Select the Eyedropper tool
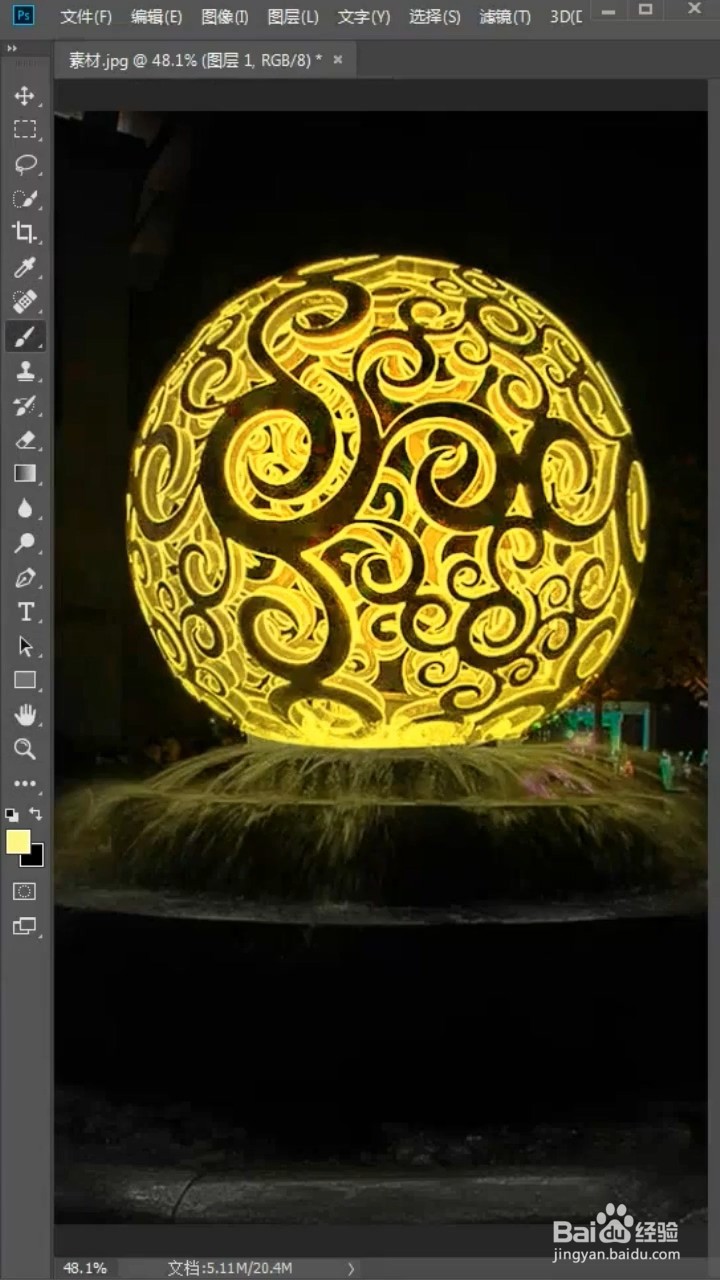Screen dimensions: 720x1280 (25, 267)
